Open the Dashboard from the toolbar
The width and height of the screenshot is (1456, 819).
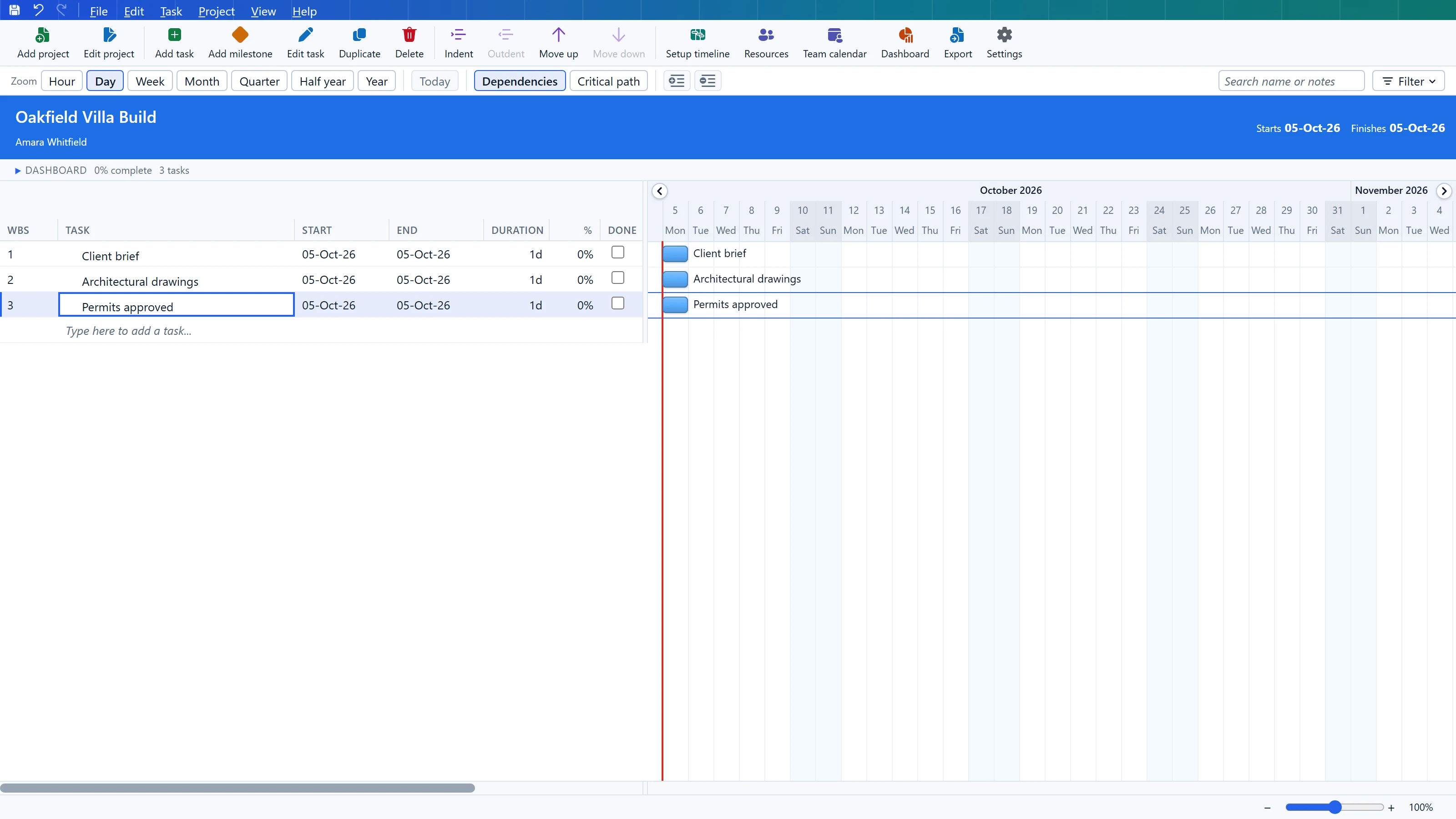point(905,43)
